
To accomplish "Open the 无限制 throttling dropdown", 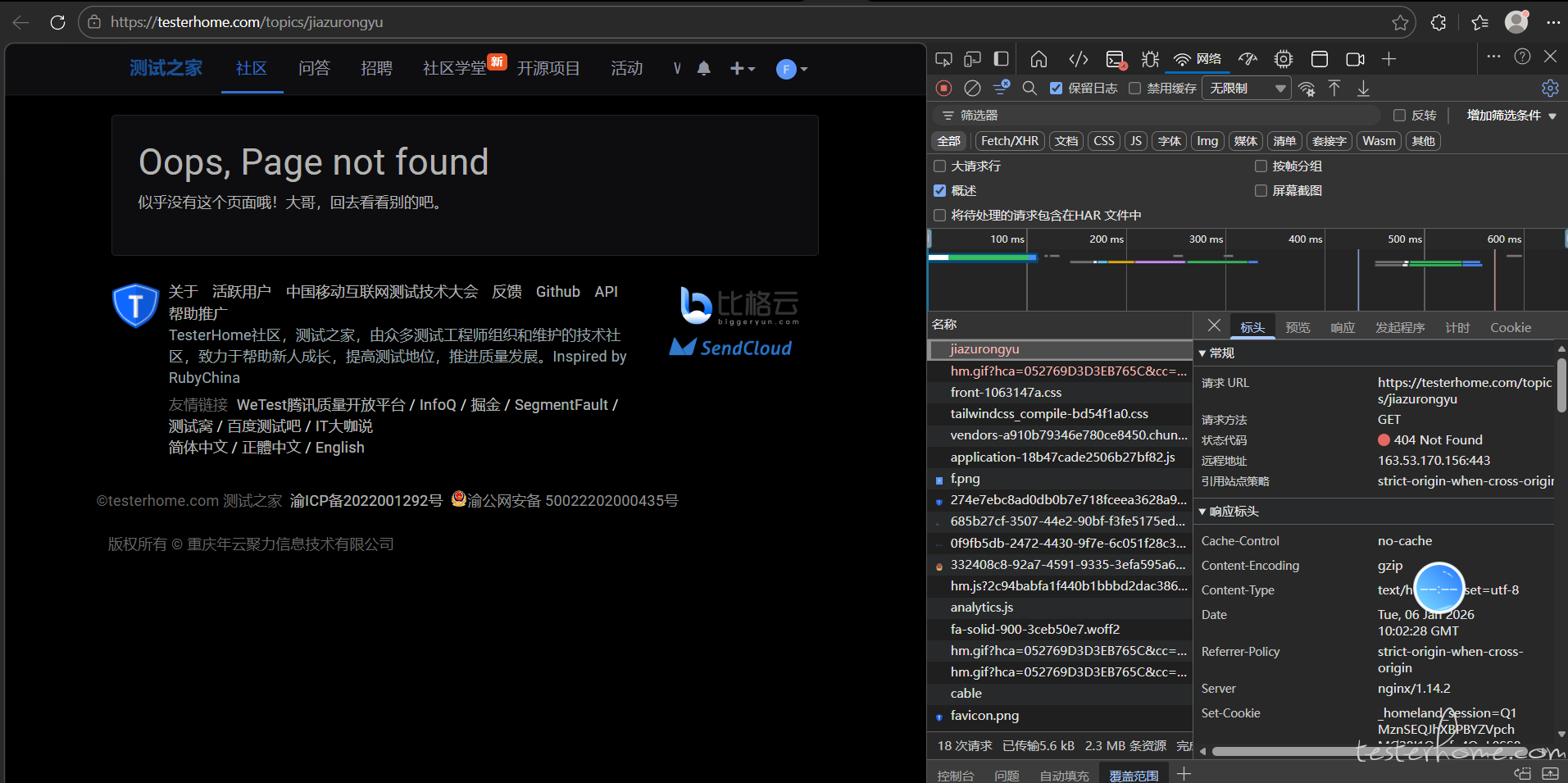I will pyautogui.click(x=1246, y=89).
